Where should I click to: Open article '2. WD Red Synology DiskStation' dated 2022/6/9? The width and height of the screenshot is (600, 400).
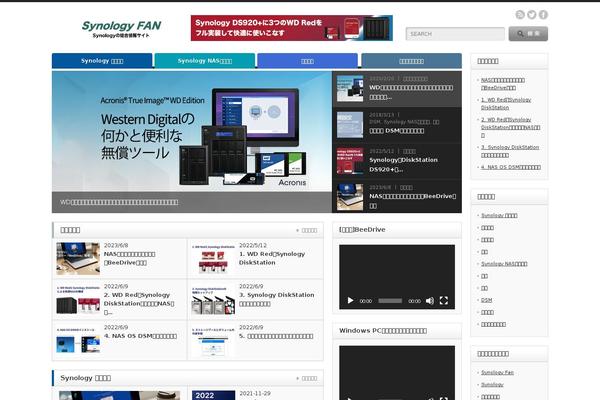point(139,304)
